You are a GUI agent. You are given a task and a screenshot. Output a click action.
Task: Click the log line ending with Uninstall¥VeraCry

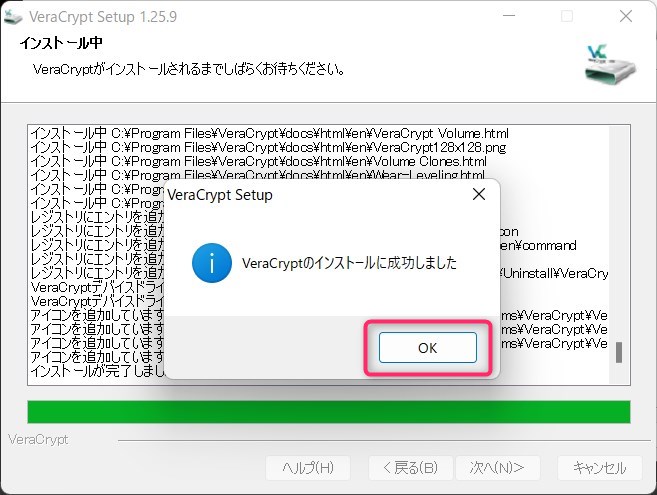(x=319, y=273)
